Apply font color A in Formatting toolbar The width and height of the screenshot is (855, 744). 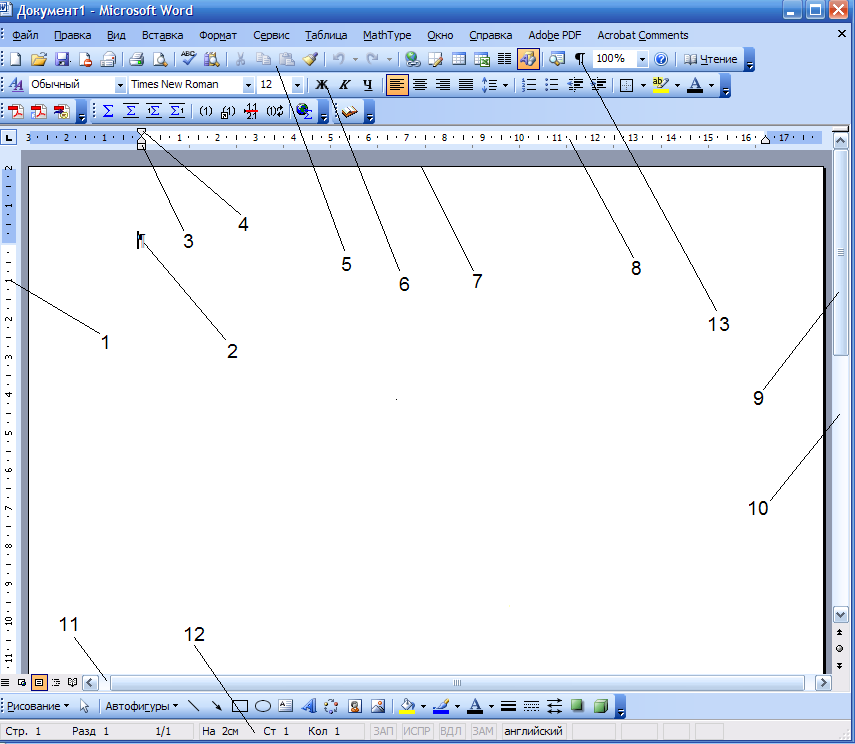click(x=695, y=85)
